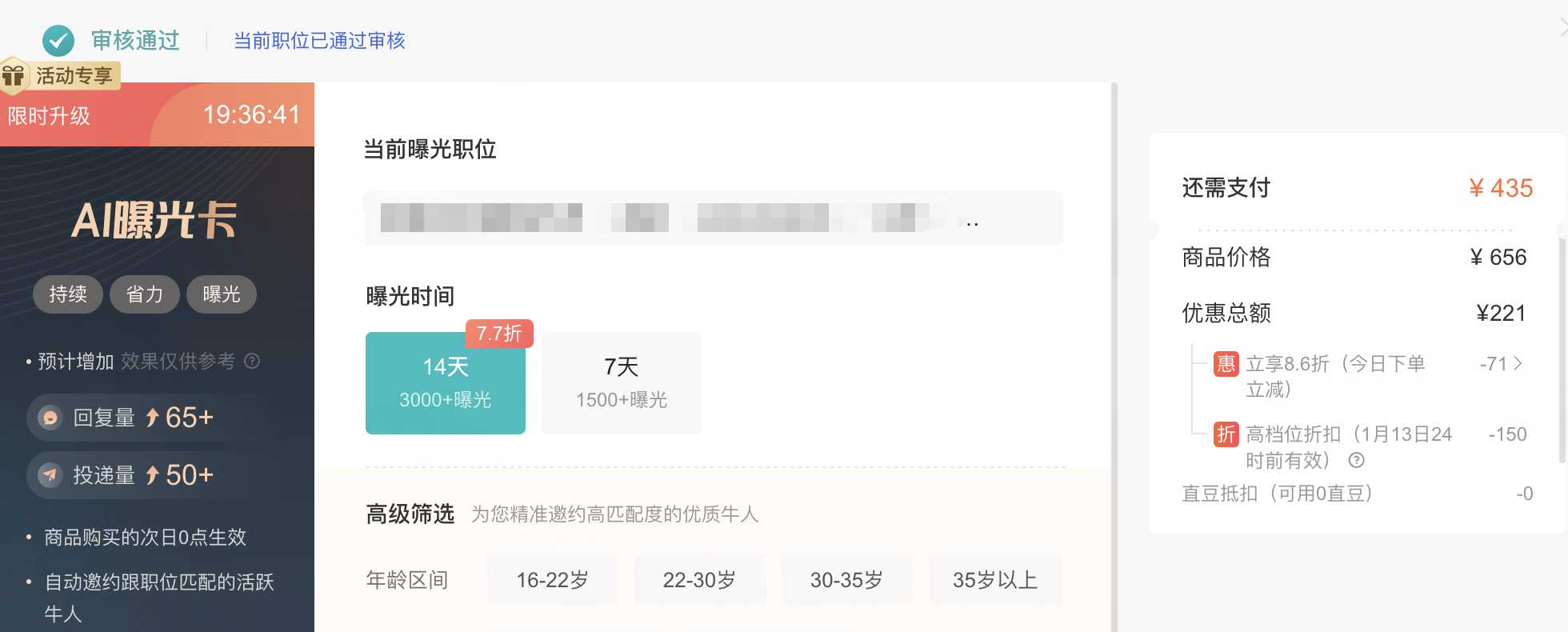The height and width of the screenshot is (632, 1568).
Task: Click the gift icon beside 活动专享
Action: 14,76
